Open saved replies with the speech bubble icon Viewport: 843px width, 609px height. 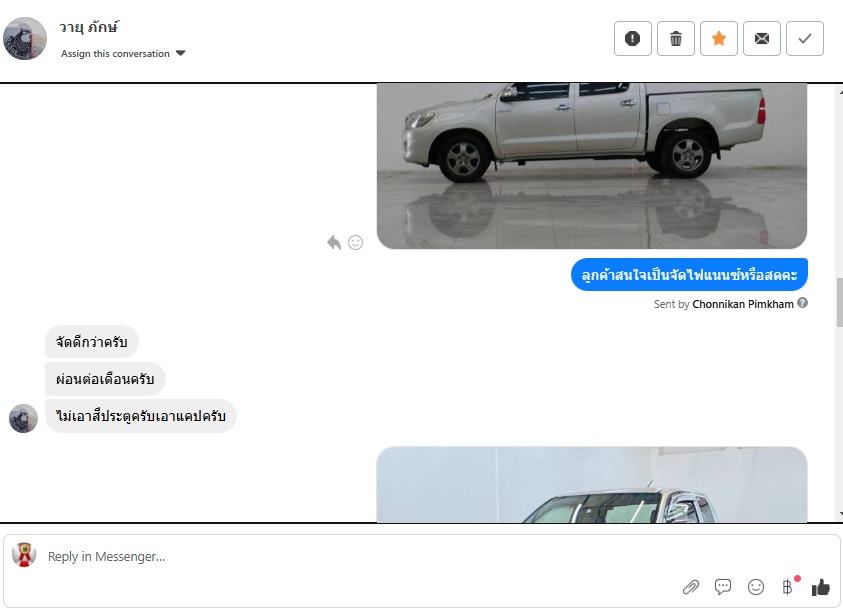[723, 586]
